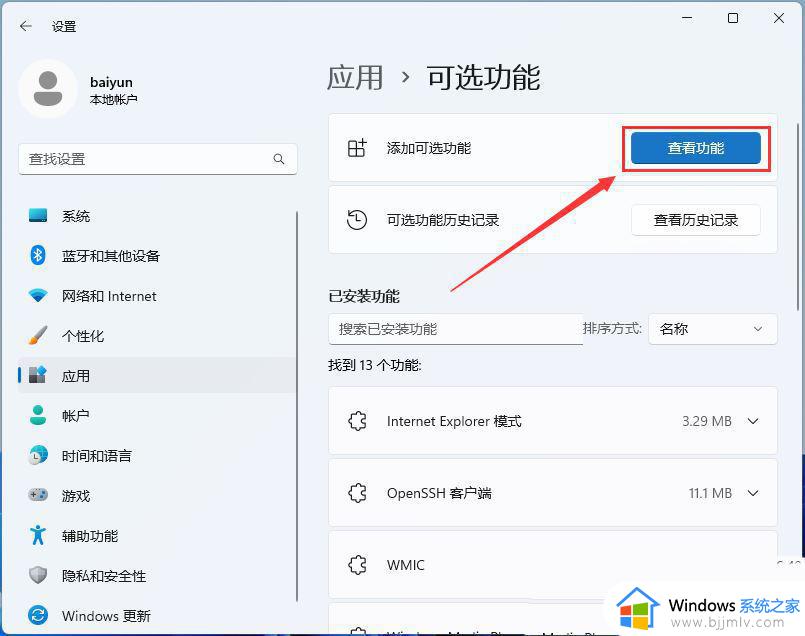Image resolution: width=805 pixels, height=636 pixels.
Task: Click the 个性化 paintbrush icon
Action: click(x=38, y=335)
